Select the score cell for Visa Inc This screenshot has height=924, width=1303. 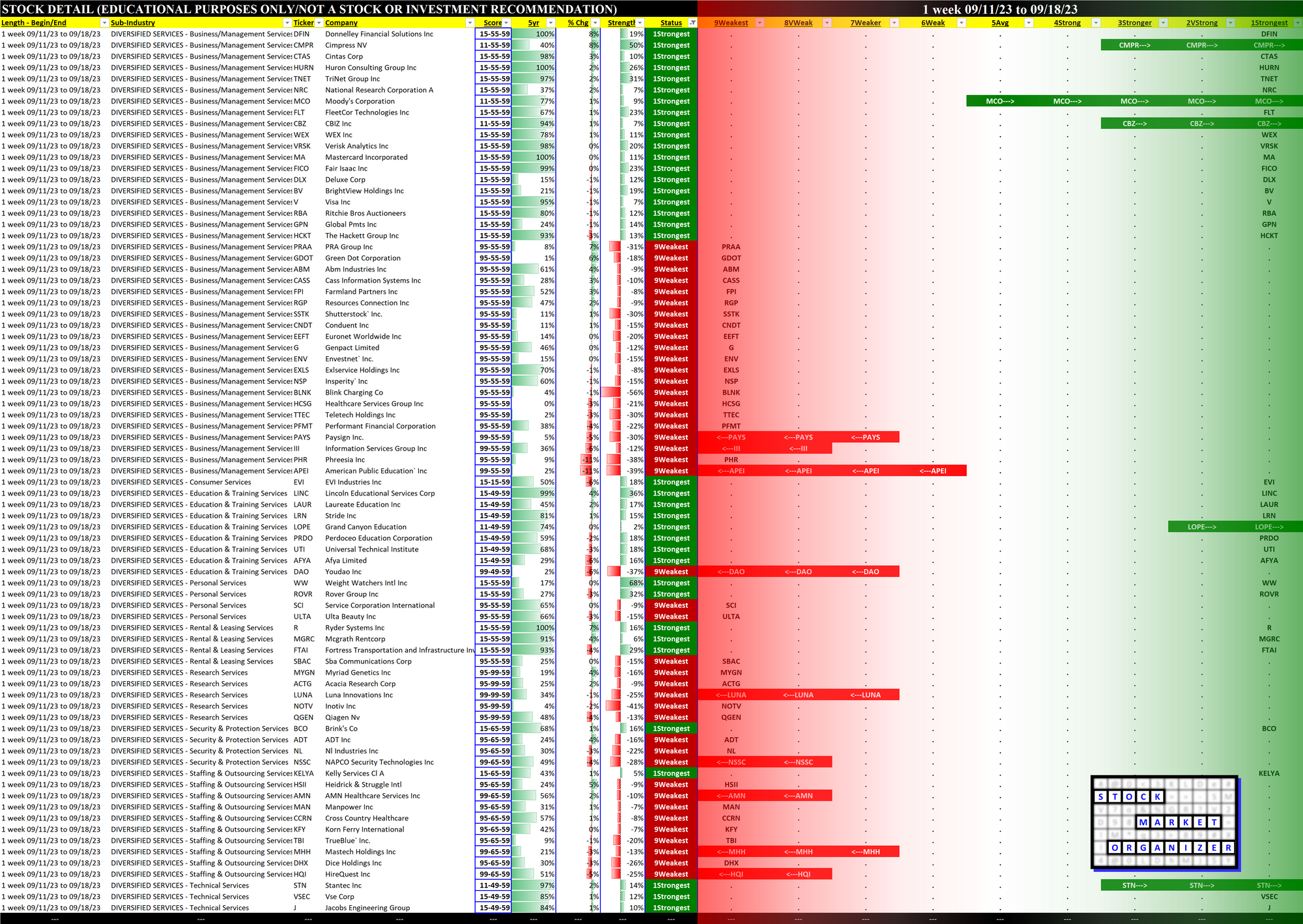pyautogui.click(x=494, y=202)
